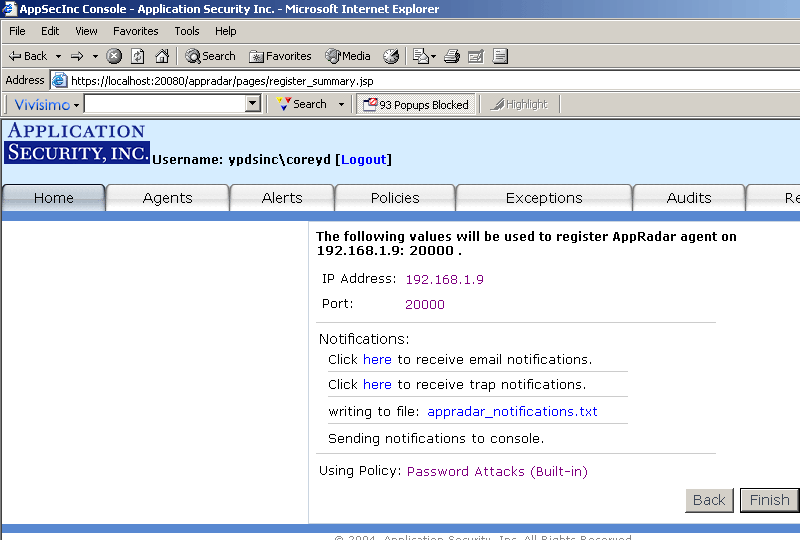Image resolution: width=800 pixels, height=540 pixels.
Task: Expand the Vivisimo search box dropdown
Action: 253,104
